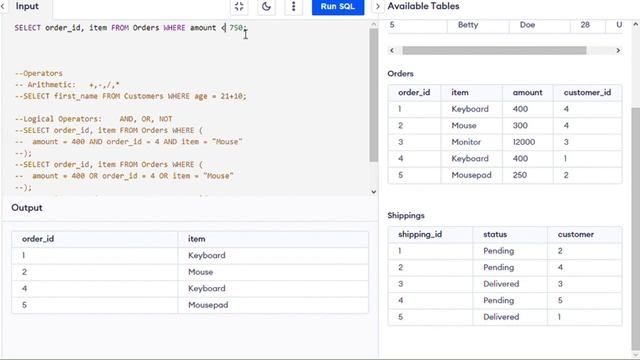Click Delivered status in shipping row 3
Screen dimensions: 640x360
pos(501,284)
